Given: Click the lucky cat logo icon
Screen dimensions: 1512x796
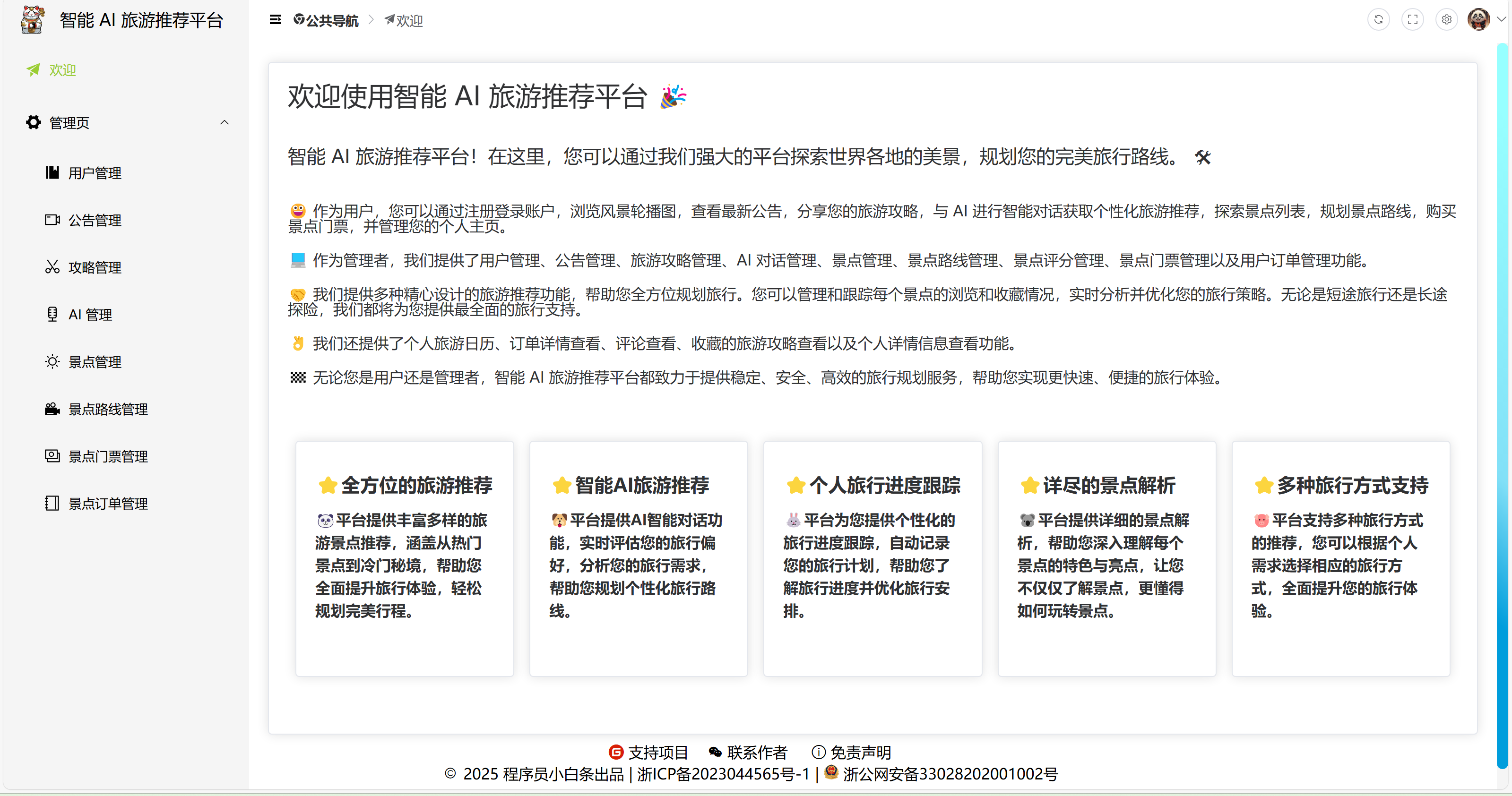Looking at the screenshot, I should [x=32, y=20].
